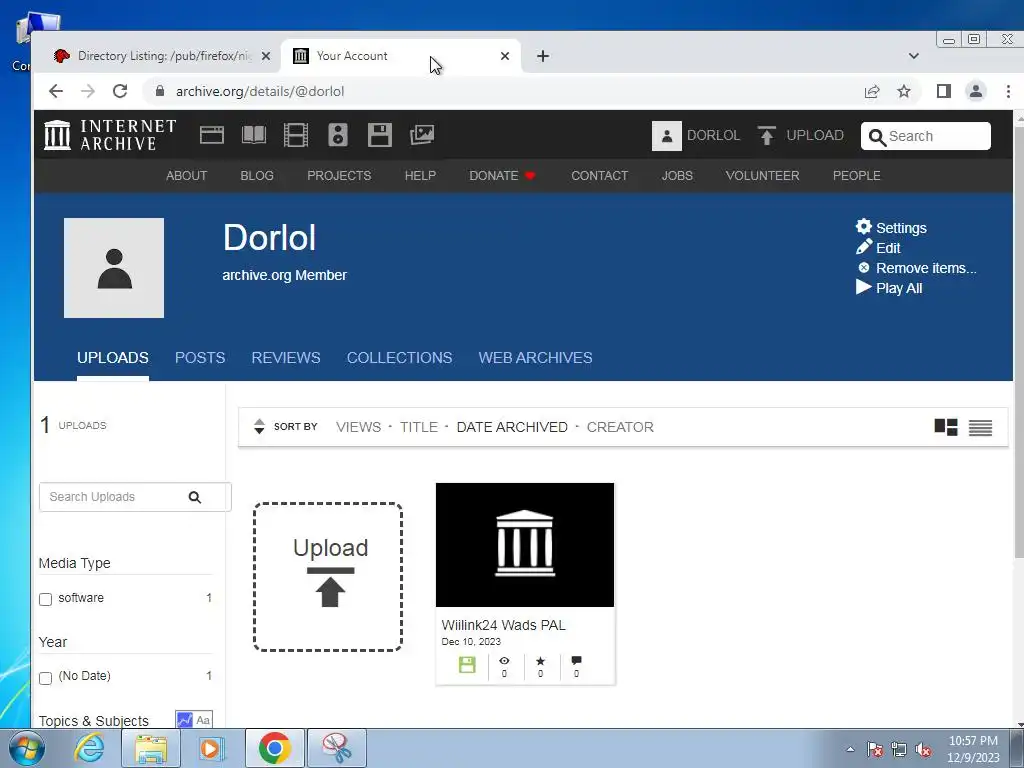The width and height of the screenshot is (1024, 768).
Task: Click Play All
Action: point(889,288)
